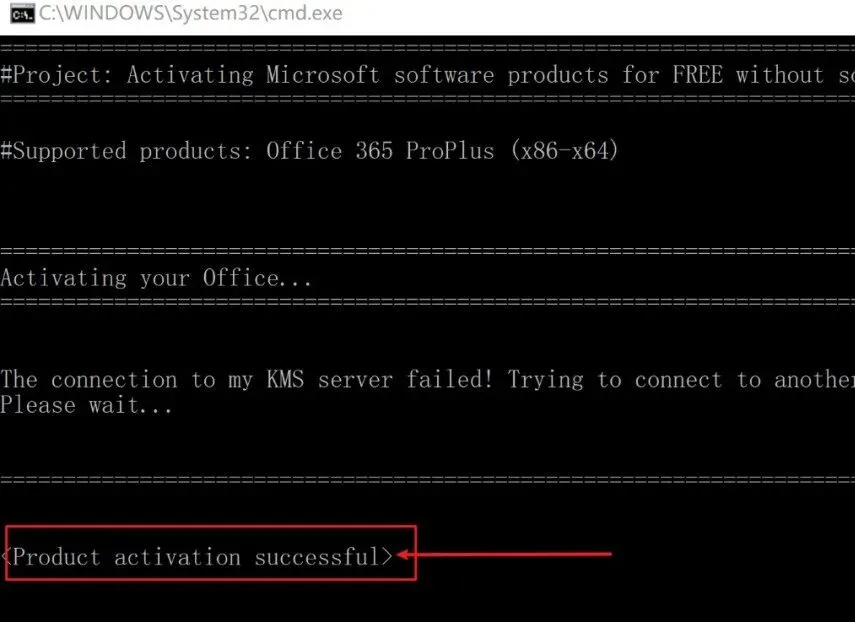The width and height of the screenshot is (855, 622).
Task: Click empty title bar area right of title
Action: tap(600, 14)
